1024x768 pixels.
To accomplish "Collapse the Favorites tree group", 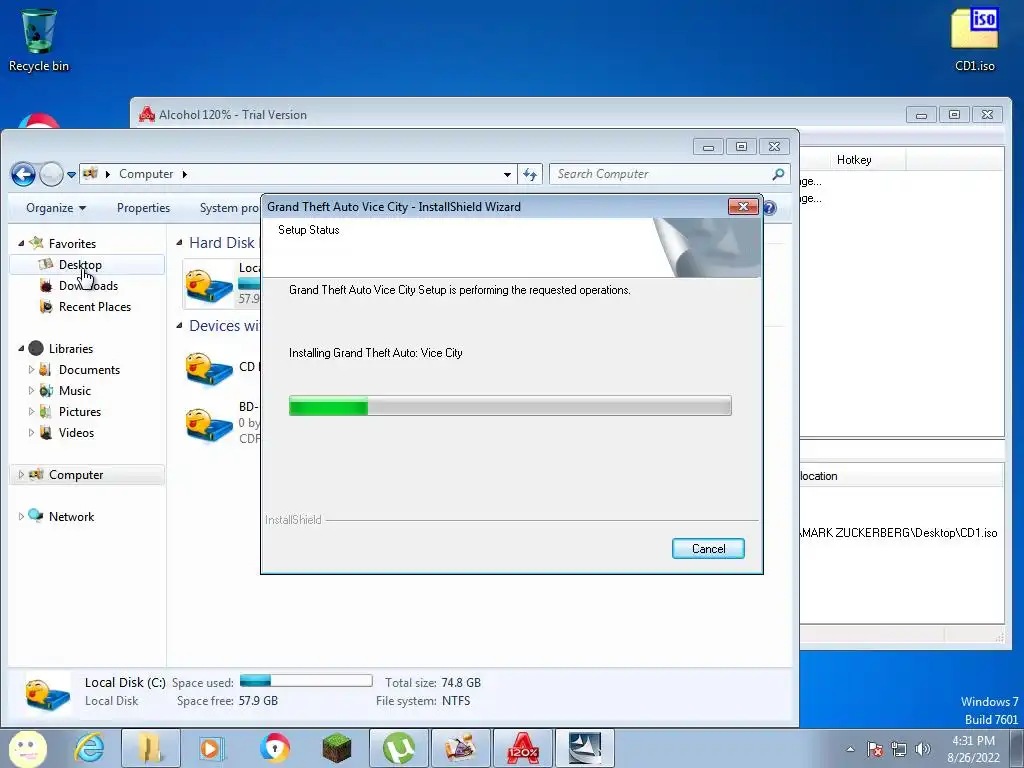I will coord(21,244).
